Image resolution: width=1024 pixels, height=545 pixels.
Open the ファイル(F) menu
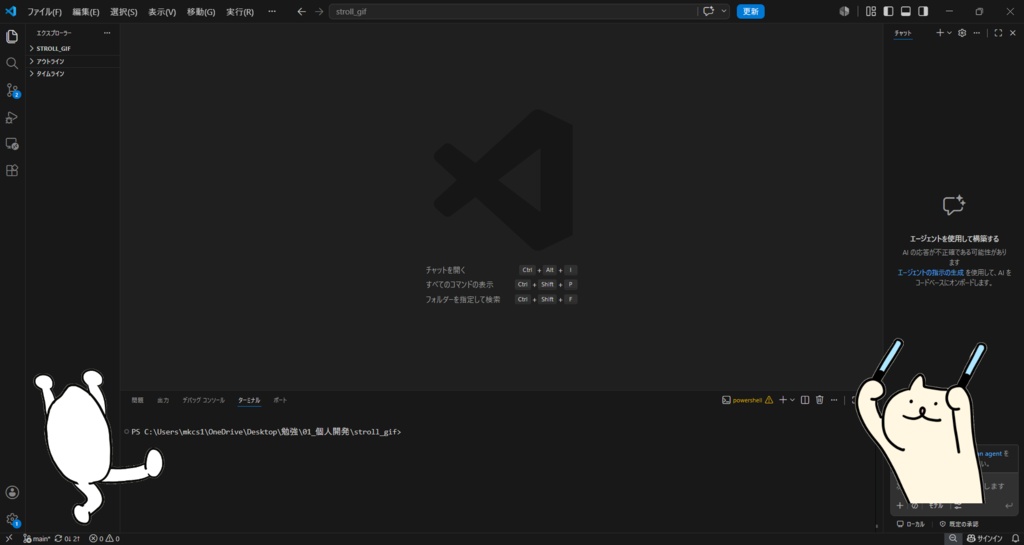click(x=44, y=12)
